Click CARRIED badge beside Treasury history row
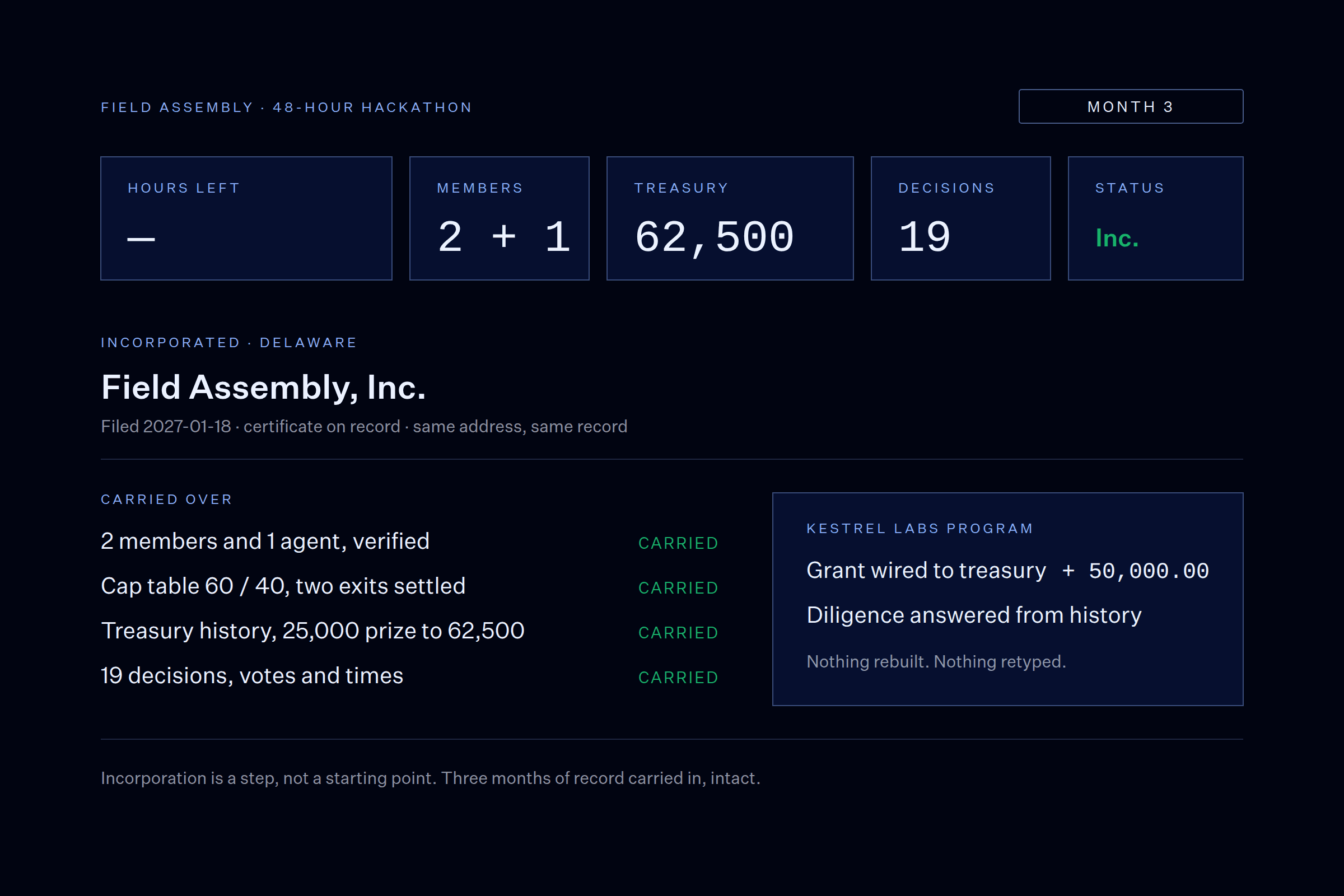This screenshot has height=896, width=1344. click(x=678, y=633)
